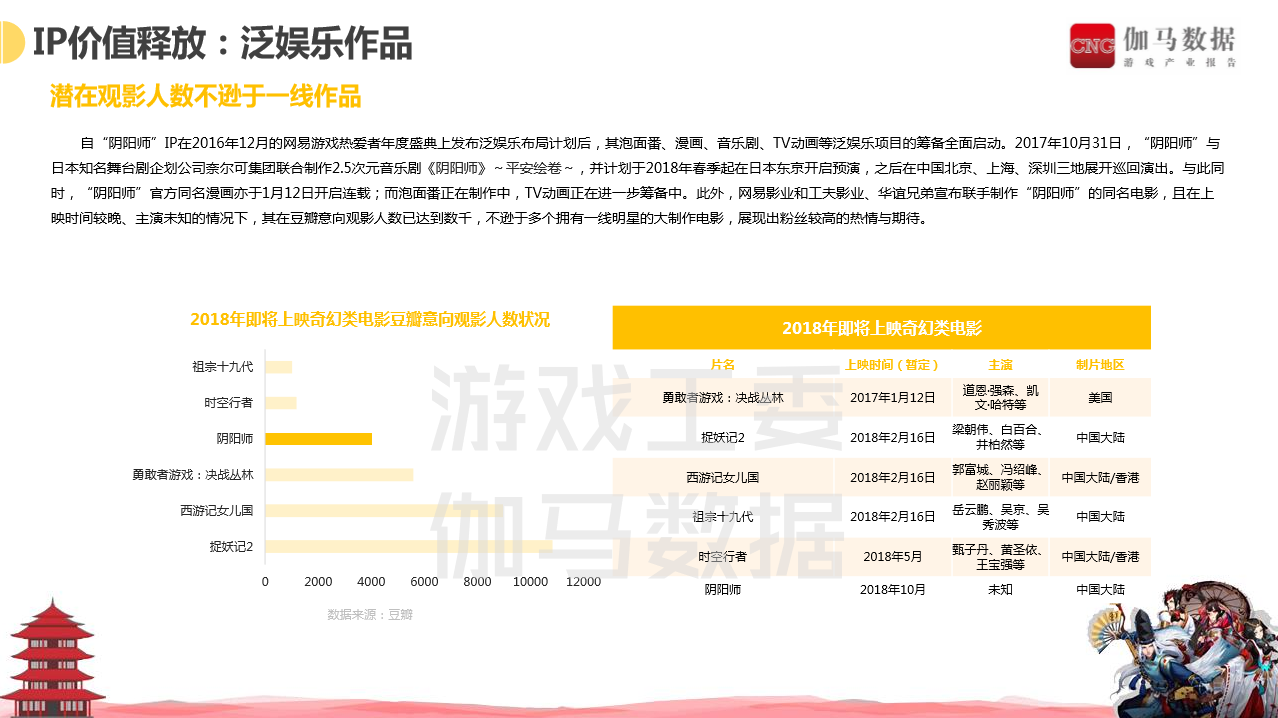The height and width of the screenshot is (718, 1278).
Task: Click the 12000 value on the chart axis
Action: tap(583, 582)
